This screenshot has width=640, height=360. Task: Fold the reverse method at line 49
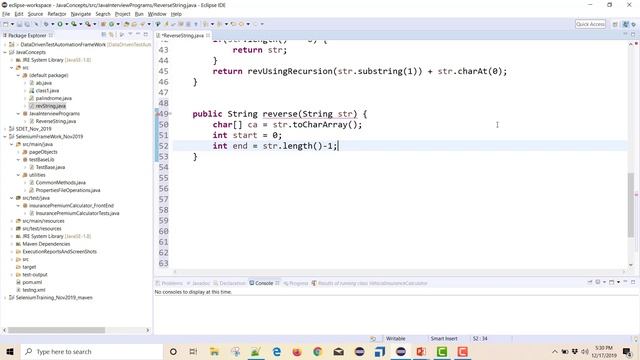coord(170,113)
